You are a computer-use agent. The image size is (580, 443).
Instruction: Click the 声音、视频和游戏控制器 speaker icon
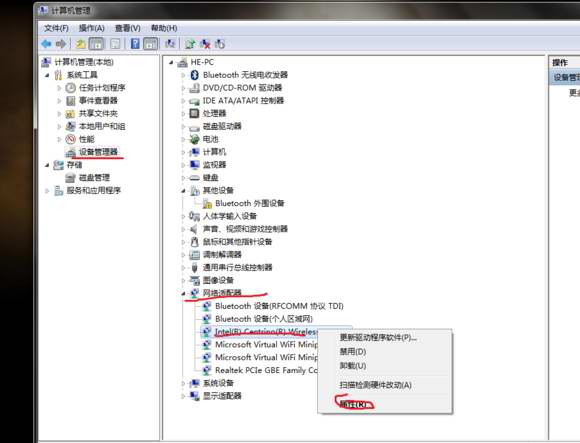(x=194, y=229)
